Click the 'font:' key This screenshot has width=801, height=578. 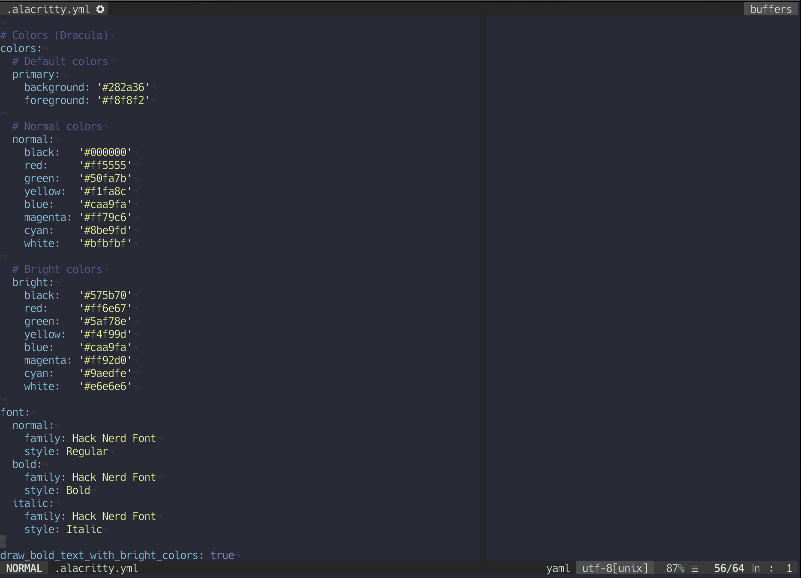point(15,412)
